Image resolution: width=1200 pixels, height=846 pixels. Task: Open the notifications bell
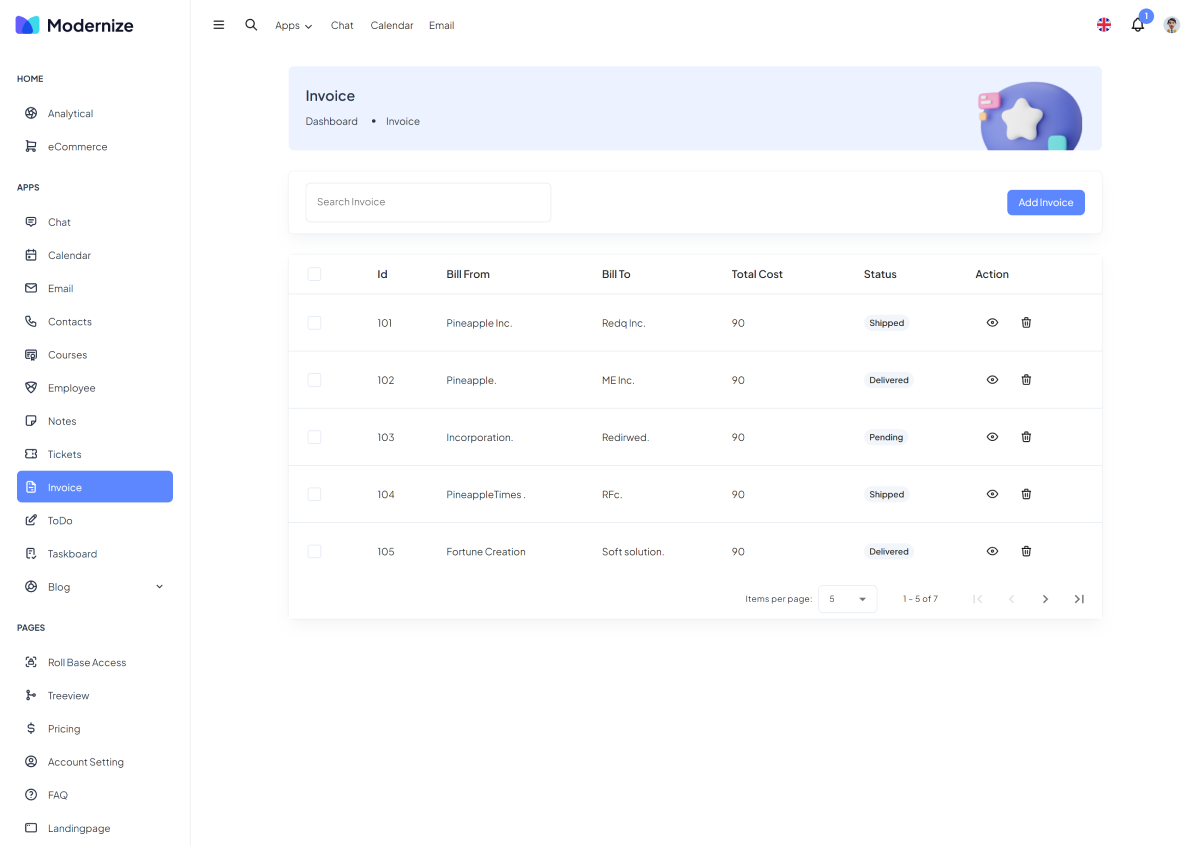[1137, 25]
